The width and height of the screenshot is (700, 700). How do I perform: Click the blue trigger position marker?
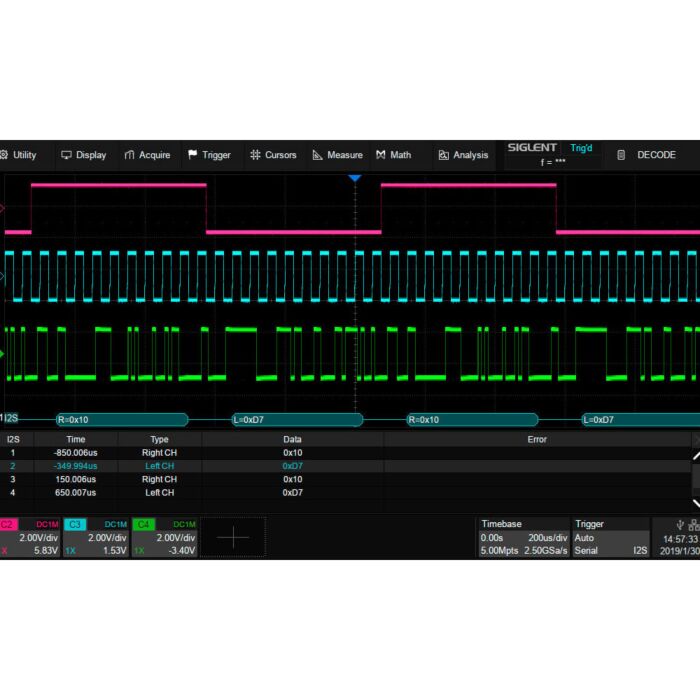click(354, 178)
